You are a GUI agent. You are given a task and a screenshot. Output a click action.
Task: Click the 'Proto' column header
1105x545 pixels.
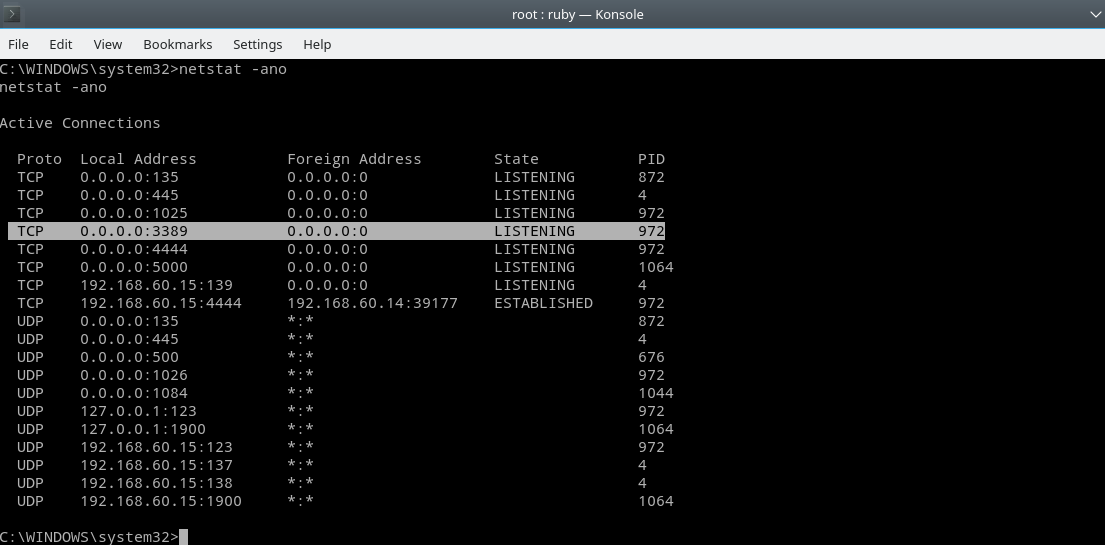[x=39, y=159]
